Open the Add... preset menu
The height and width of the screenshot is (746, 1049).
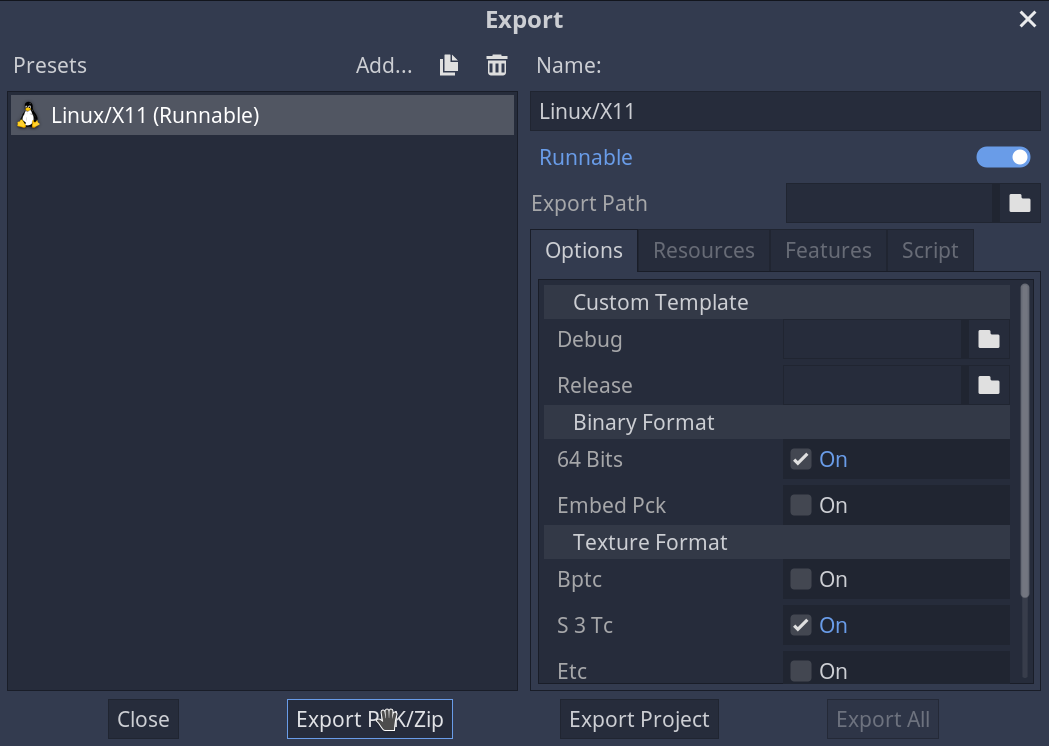pos(384,65)
